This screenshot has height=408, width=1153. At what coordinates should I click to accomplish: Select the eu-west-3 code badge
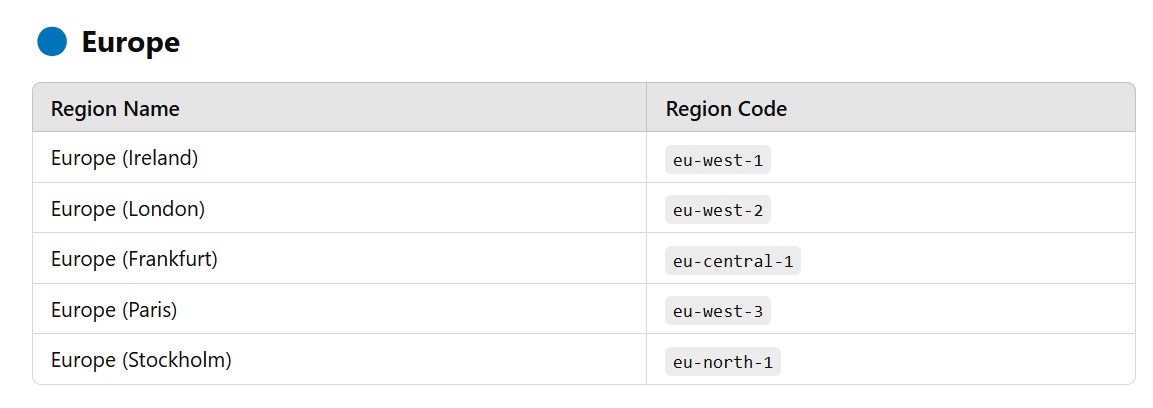coord(718,311)
